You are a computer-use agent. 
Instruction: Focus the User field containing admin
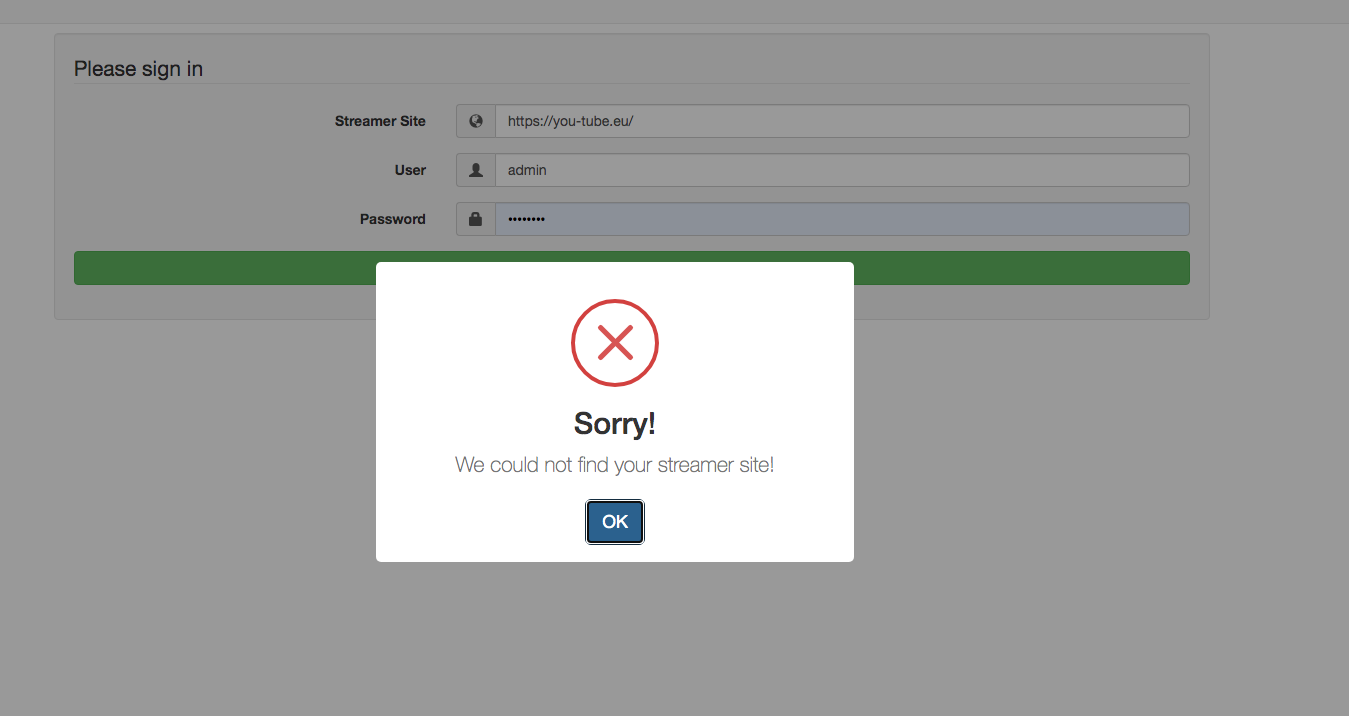(x=842, y=170)
